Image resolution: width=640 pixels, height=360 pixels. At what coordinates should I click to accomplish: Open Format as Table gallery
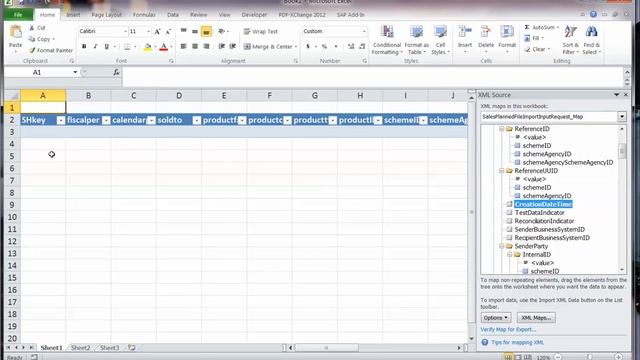(x=416, y=40)
